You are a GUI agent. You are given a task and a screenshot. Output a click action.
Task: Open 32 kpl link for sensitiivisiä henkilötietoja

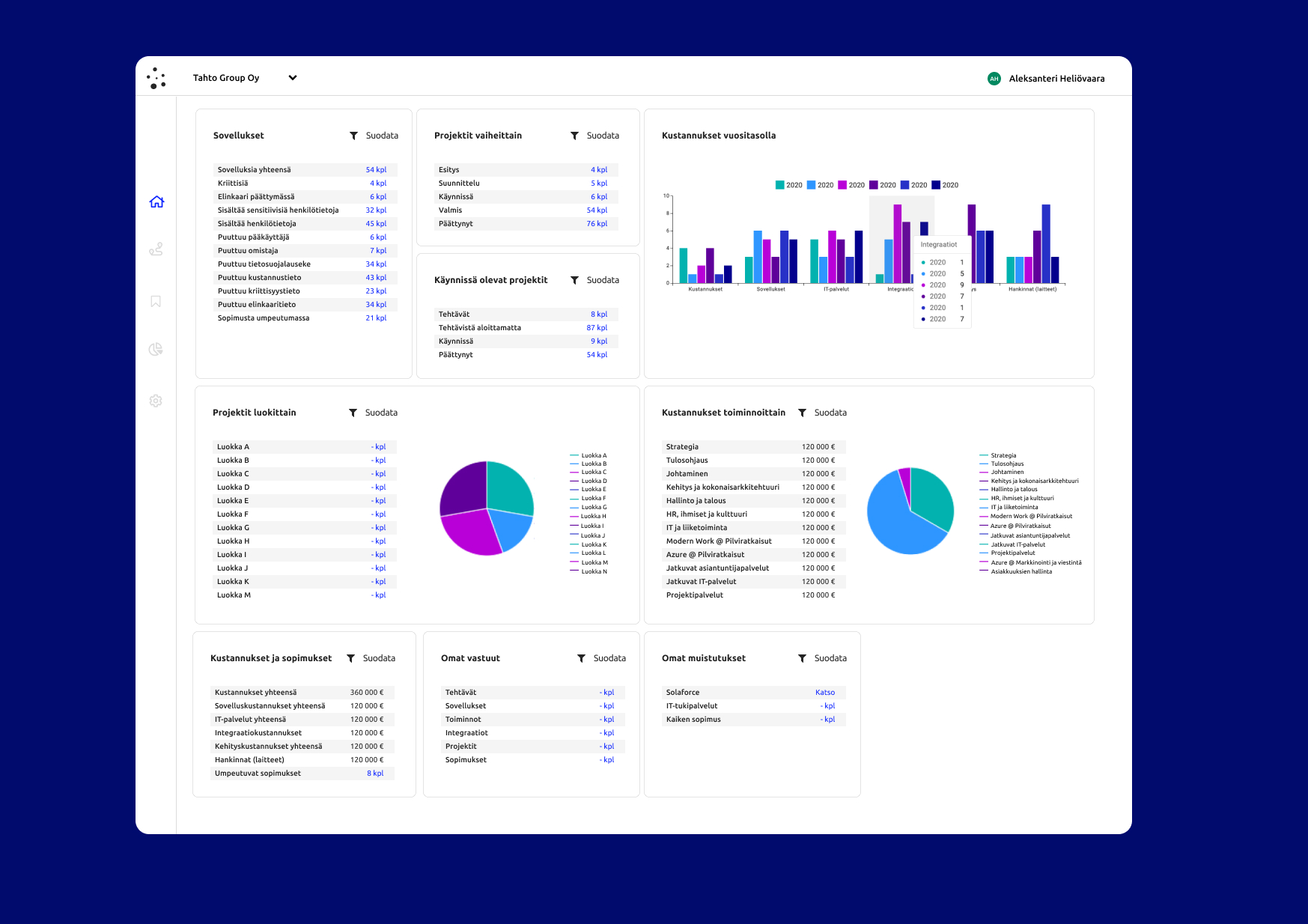[376, 210]
